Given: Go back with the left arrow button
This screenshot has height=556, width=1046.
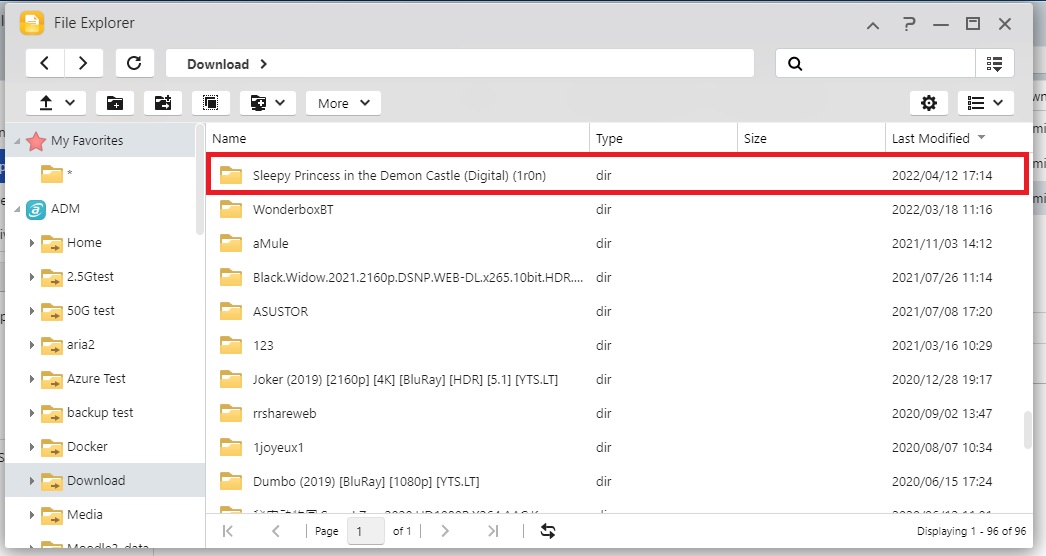Looking at the screenshot, I should 45,63.
